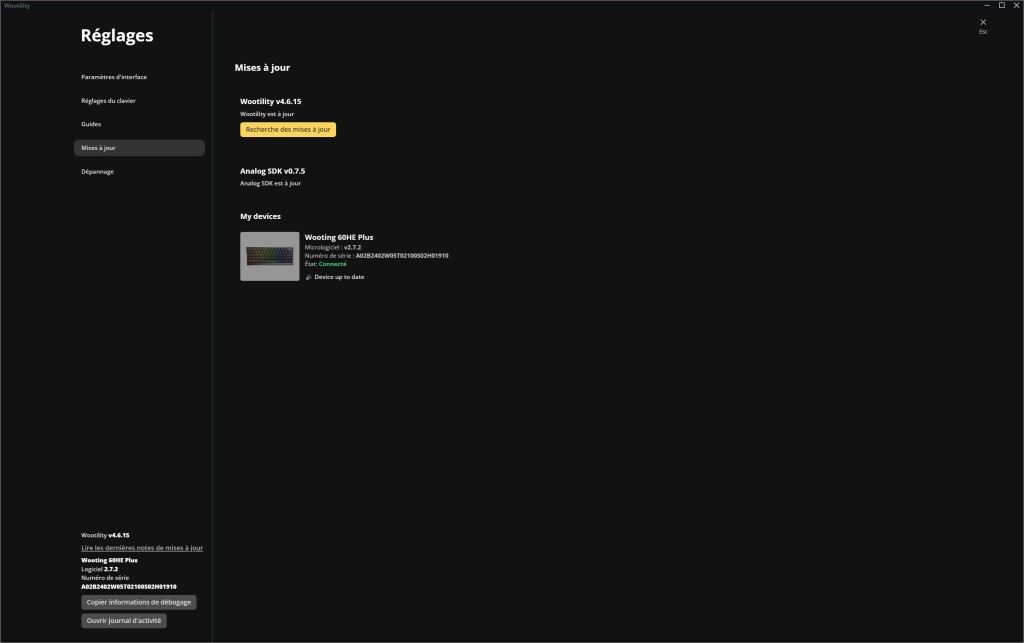This screenshot has width=1024, height=643.
Task: Click the My devices heading
Action: coord(261,217)
